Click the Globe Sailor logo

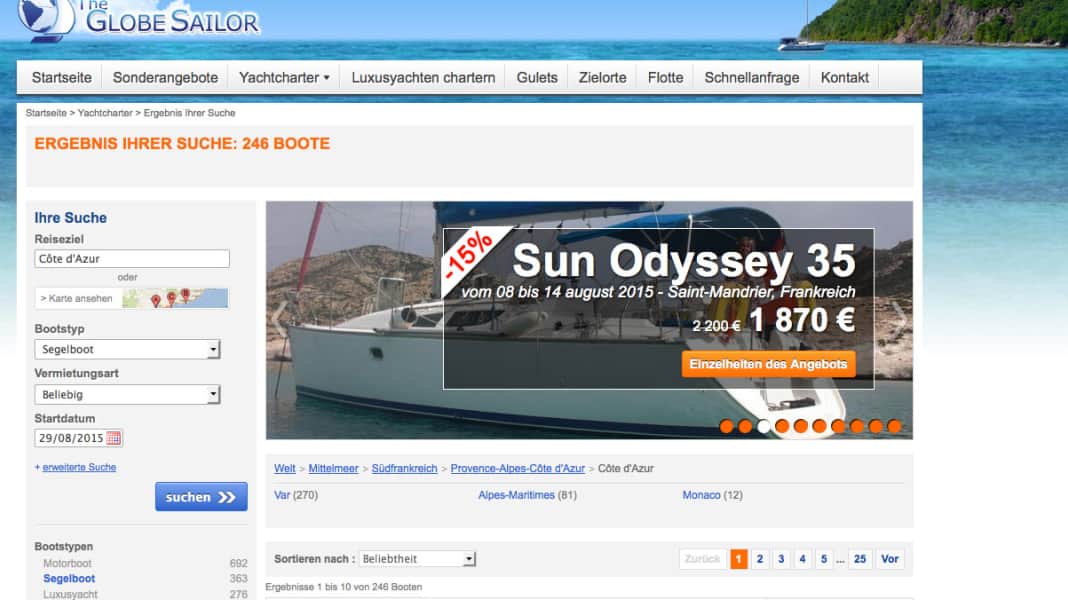(x=138, y=19)
